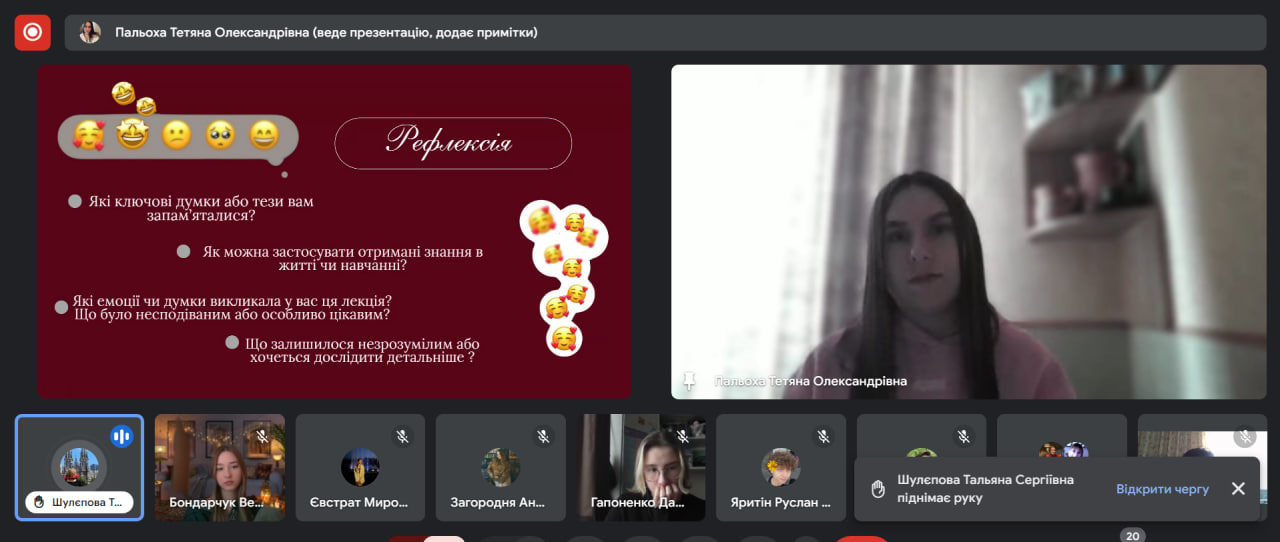Click the emoji reaction bubble on slide
The width and height of the screenshot is (1280, 542).
[x=178, y=136]
